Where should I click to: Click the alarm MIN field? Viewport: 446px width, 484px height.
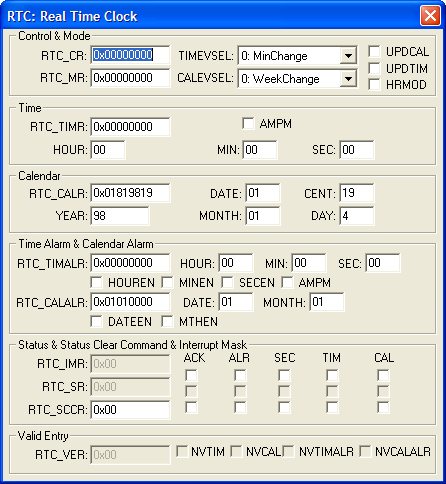pyautogui.click(x=309, y=263)
